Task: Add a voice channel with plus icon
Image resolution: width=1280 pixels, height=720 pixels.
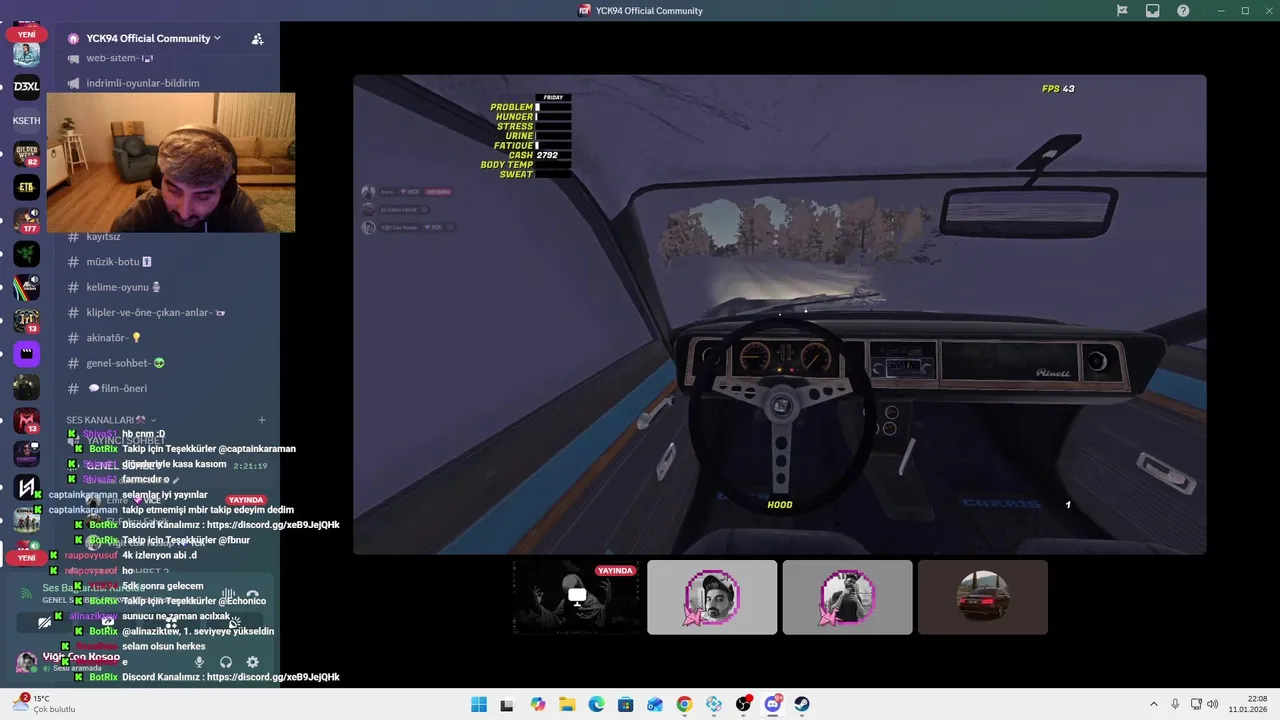Action: (262, 420)
